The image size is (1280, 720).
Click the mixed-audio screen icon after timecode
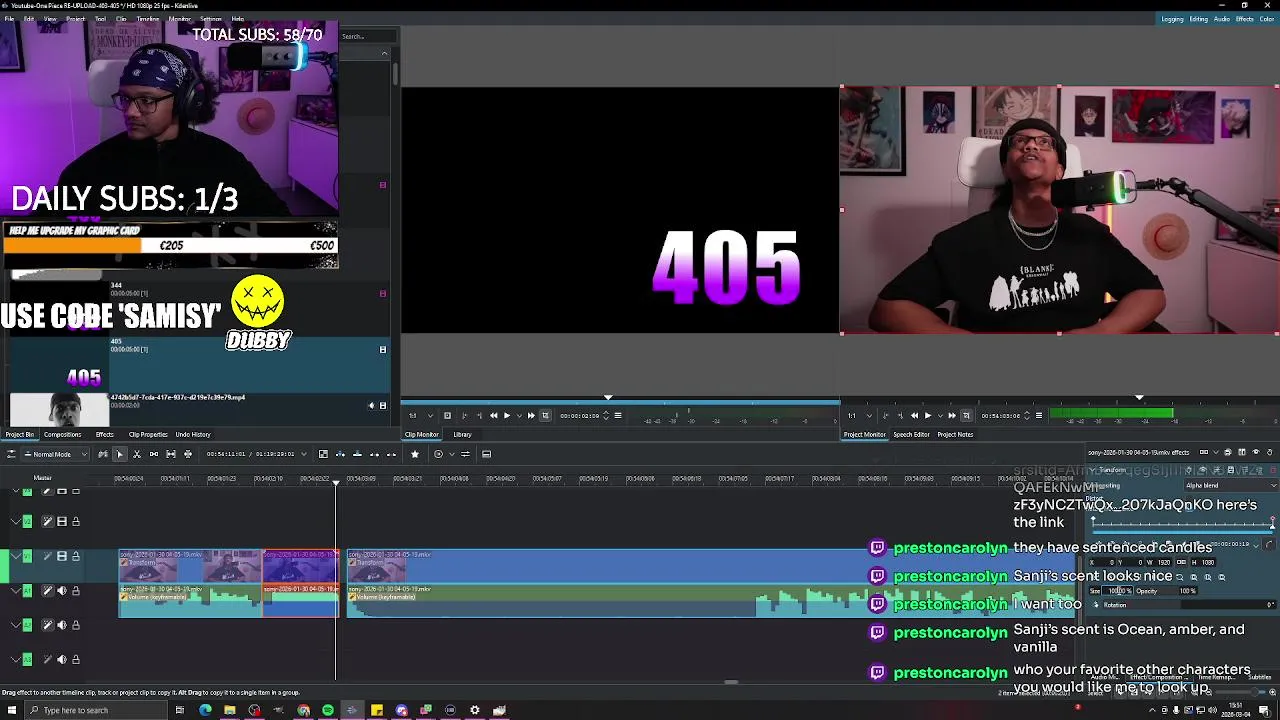(x=323, y=454)
